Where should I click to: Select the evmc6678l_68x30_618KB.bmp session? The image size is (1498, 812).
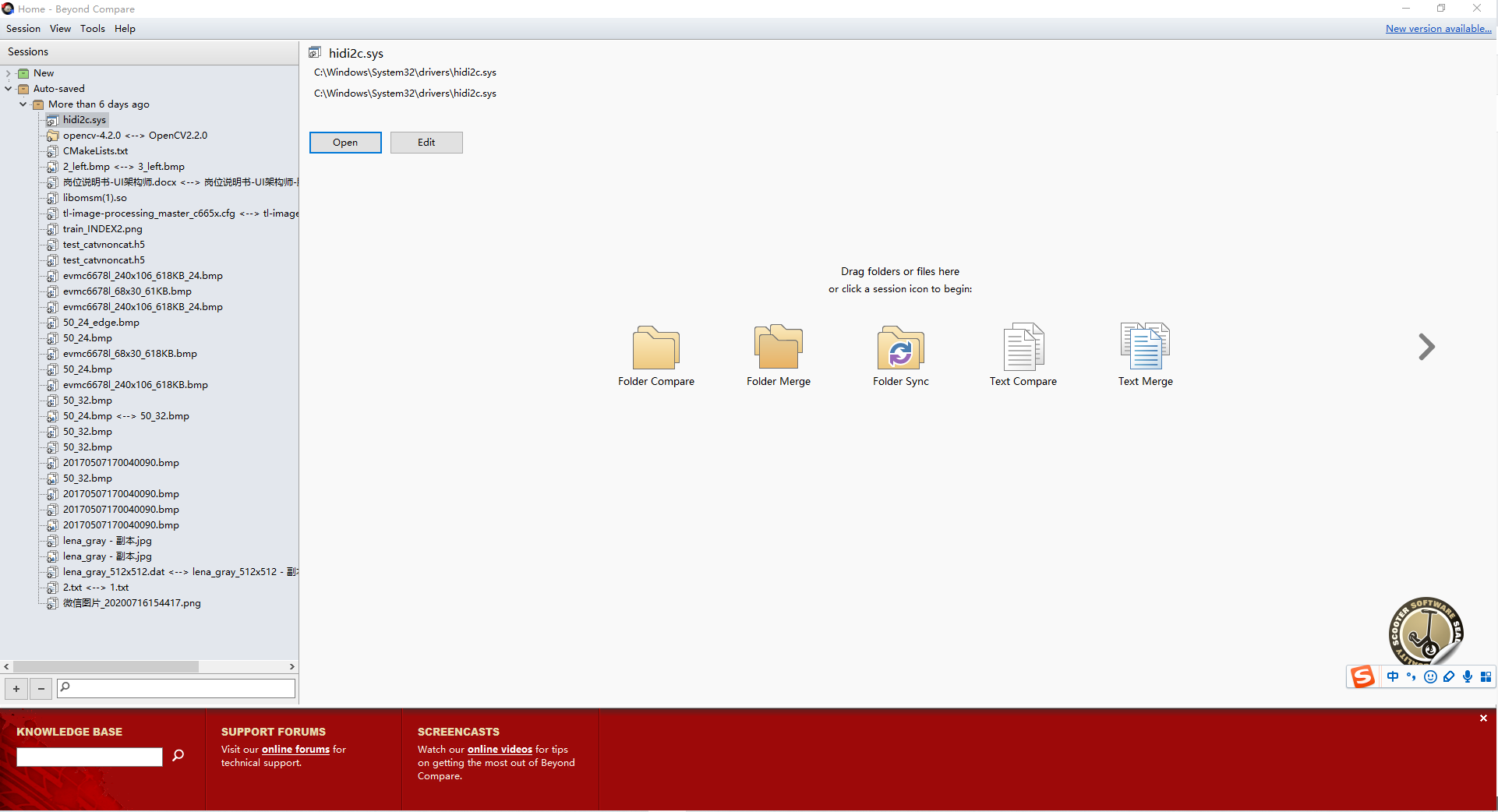[x=129, y=354]
